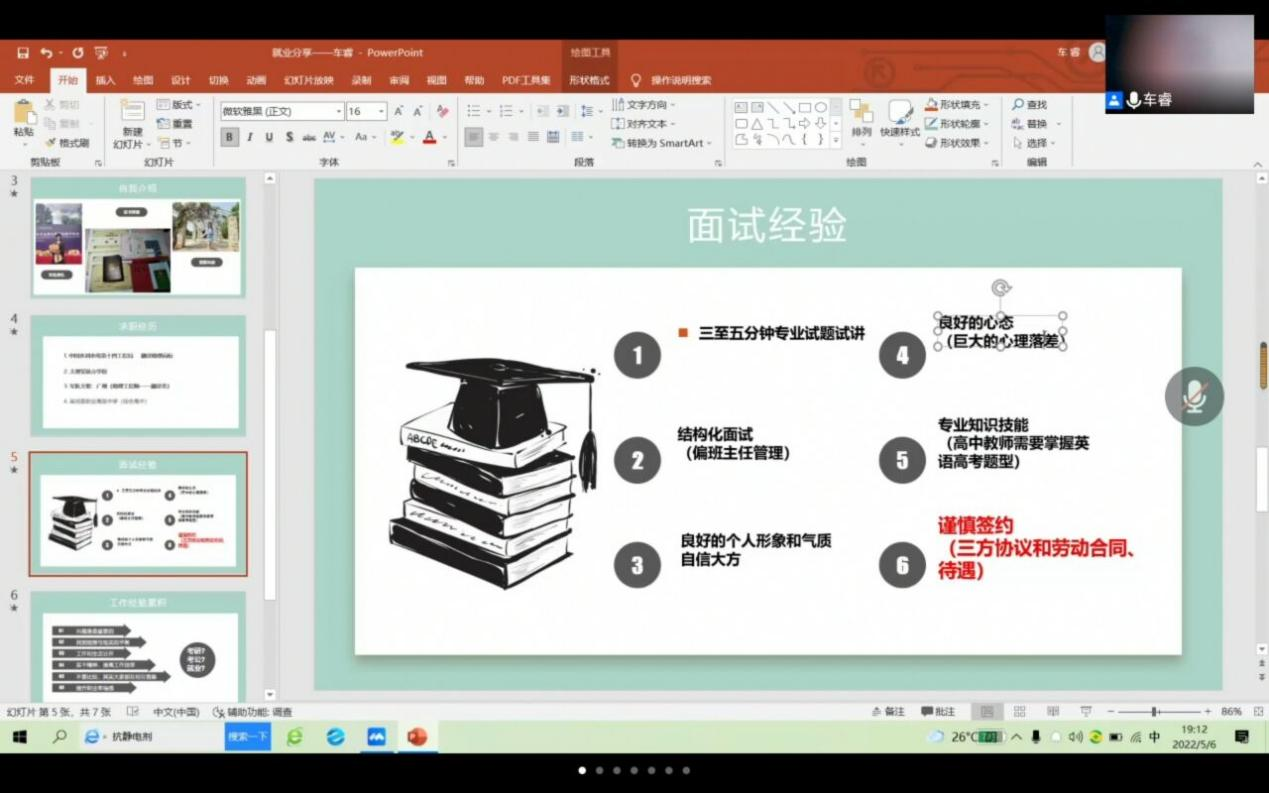Click the zoom slider in status bar
This screenshot has height=793, width=1269.
(1155, 711)
